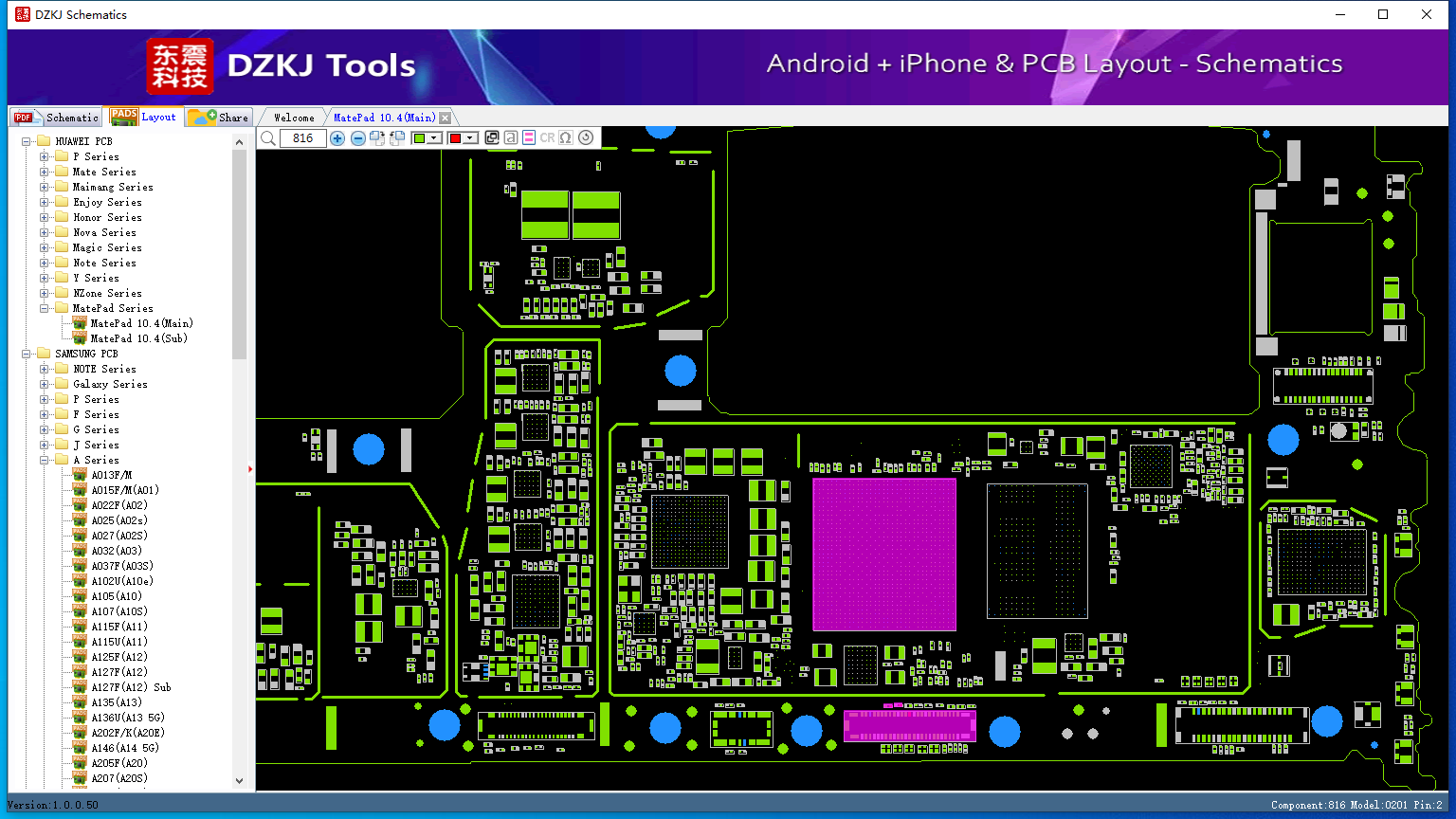Collapse the SAMSUNG PCB tree node
This screenshot has height=819, width=1456.
[27, 354]
